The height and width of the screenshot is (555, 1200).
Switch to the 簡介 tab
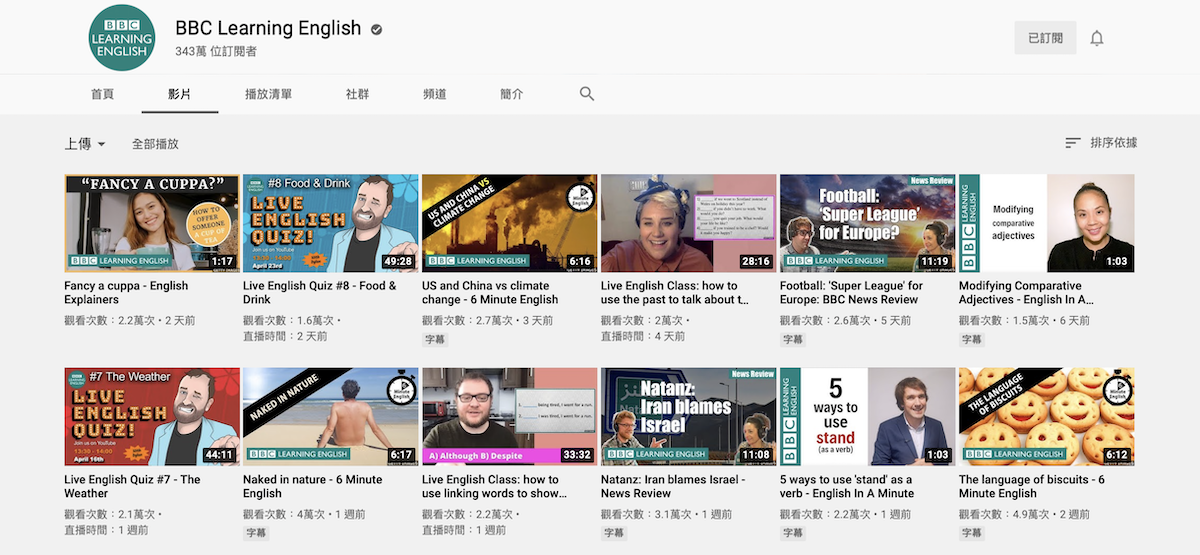click(x=511, y=94)
